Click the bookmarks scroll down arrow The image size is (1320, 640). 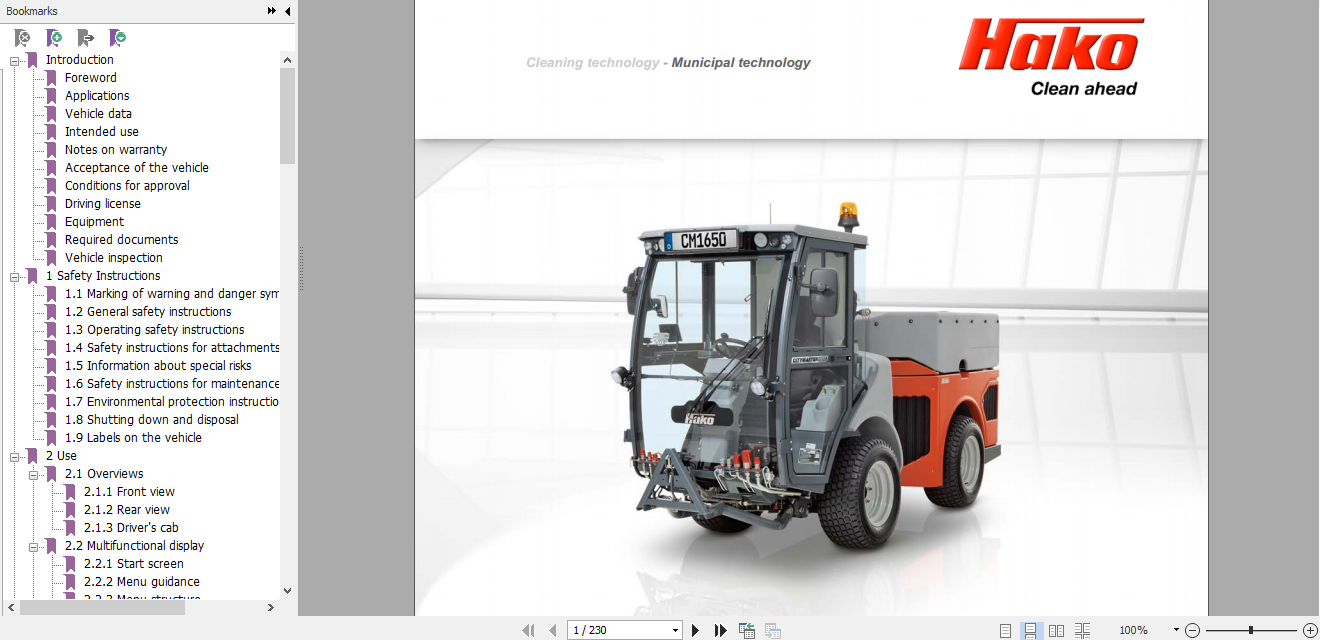pyautogui.click(x=288, y=591)
